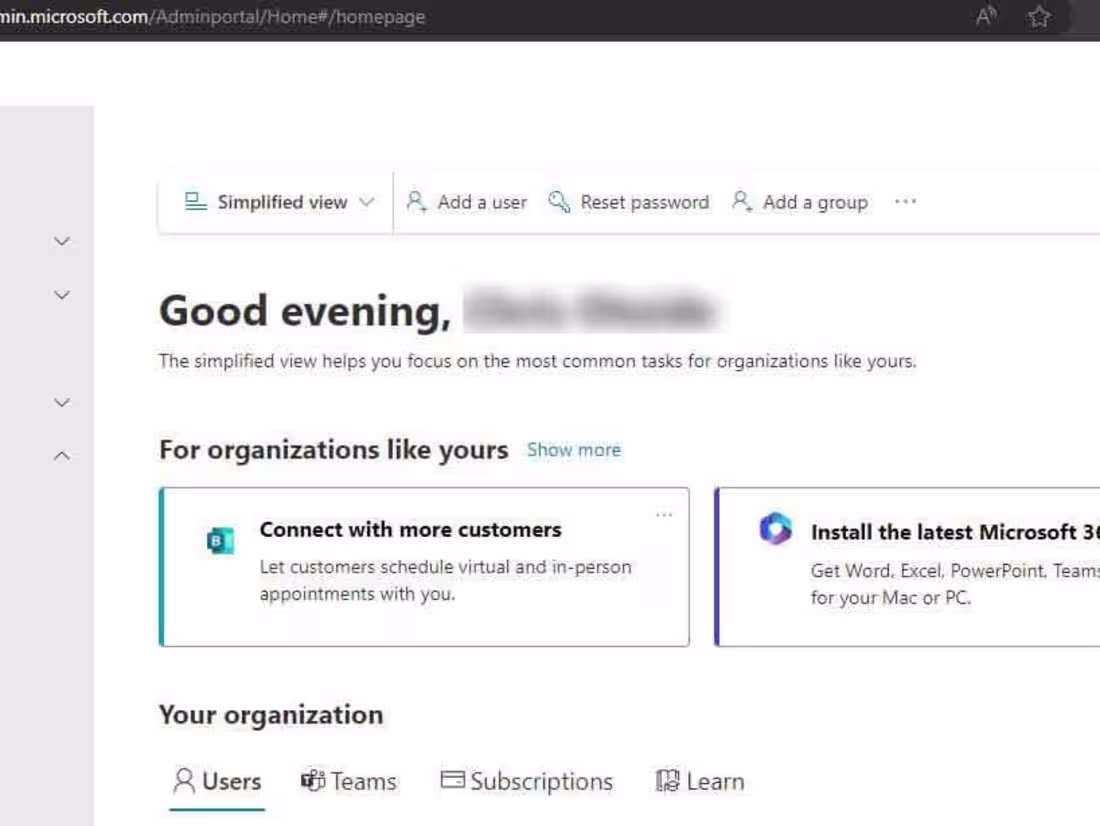Click the Simplified view checklist icon
1100x826 pixels.
[194, 200]
